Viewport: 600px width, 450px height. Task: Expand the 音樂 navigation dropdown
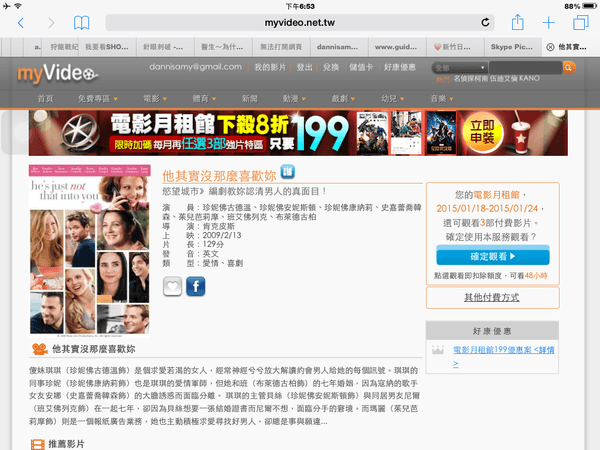(x=442, y=99)
